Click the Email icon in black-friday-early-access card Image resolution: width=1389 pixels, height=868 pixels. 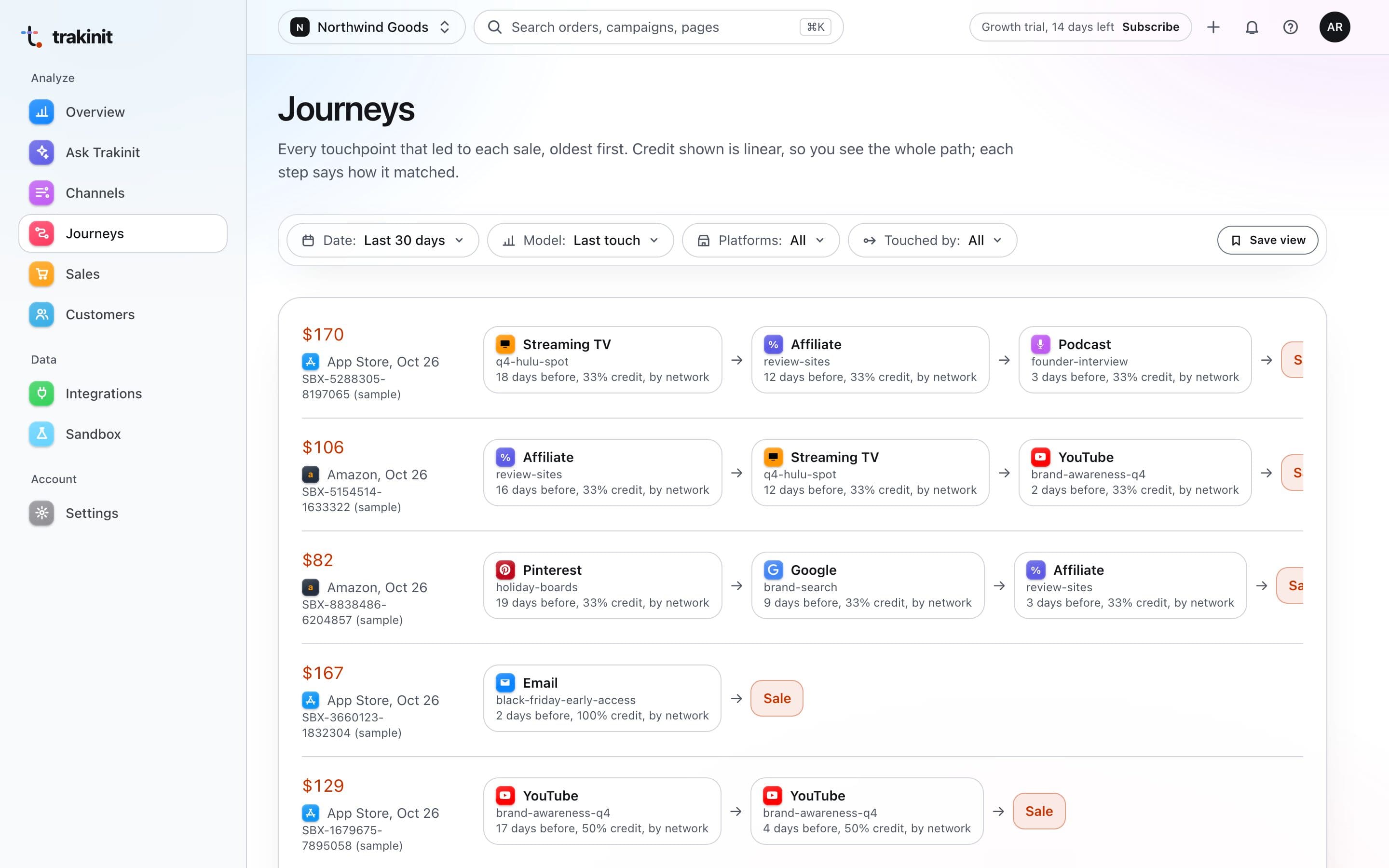505,683
